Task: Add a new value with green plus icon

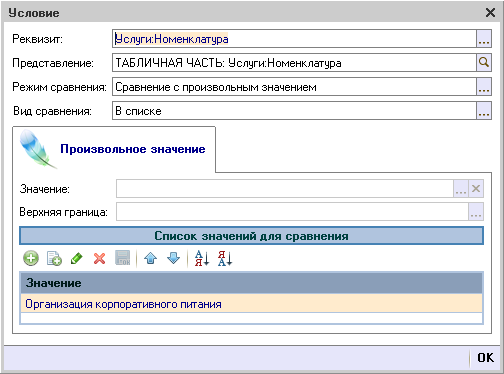Action: 31,258
